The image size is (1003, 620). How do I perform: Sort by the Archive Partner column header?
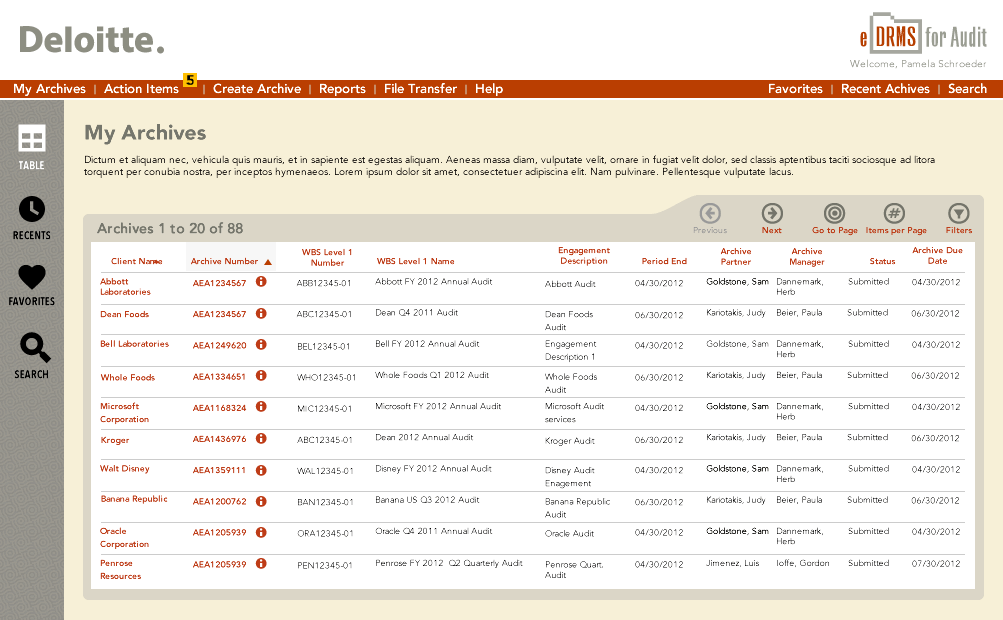tap(736, 257)
